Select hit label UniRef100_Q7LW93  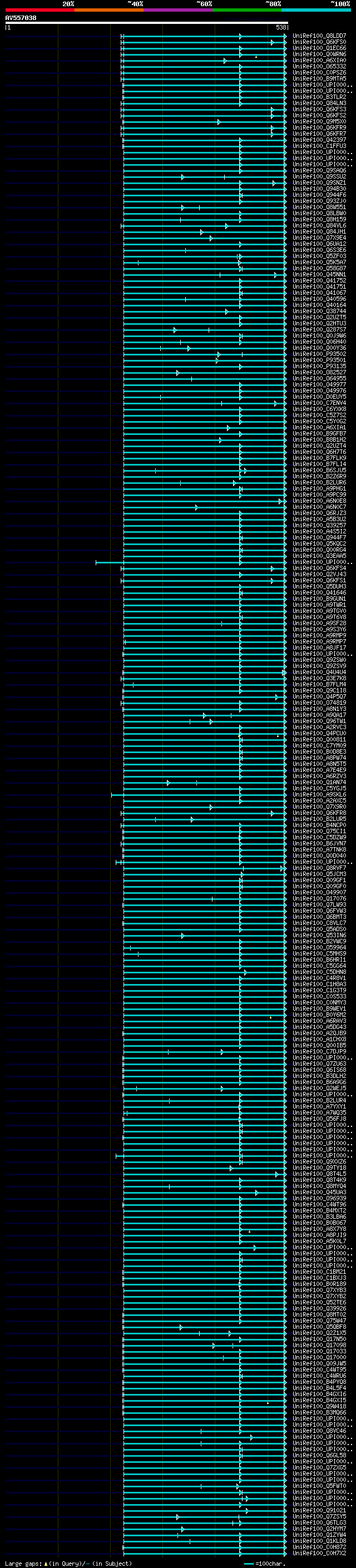click(319, 904)
